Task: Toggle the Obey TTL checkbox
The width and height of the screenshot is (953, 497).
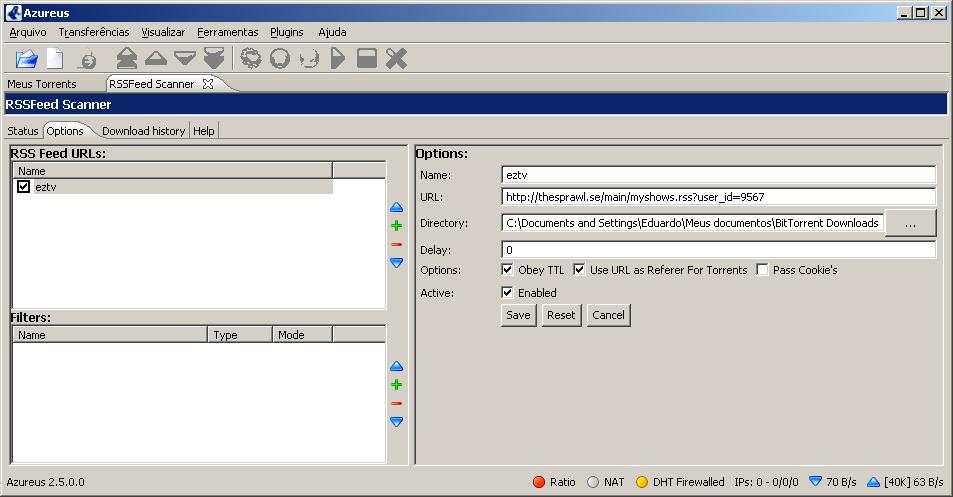Action: [x=507, y=269]
